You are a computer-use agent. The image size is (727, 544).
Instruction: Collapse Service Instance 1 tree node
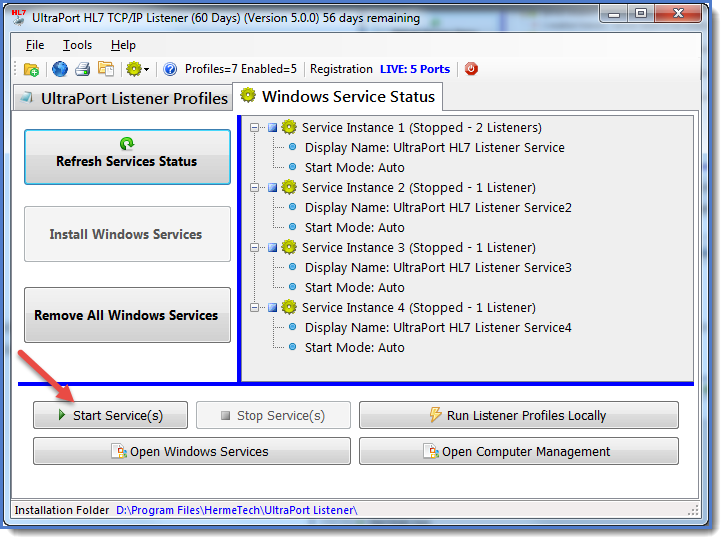pos(255,127)
